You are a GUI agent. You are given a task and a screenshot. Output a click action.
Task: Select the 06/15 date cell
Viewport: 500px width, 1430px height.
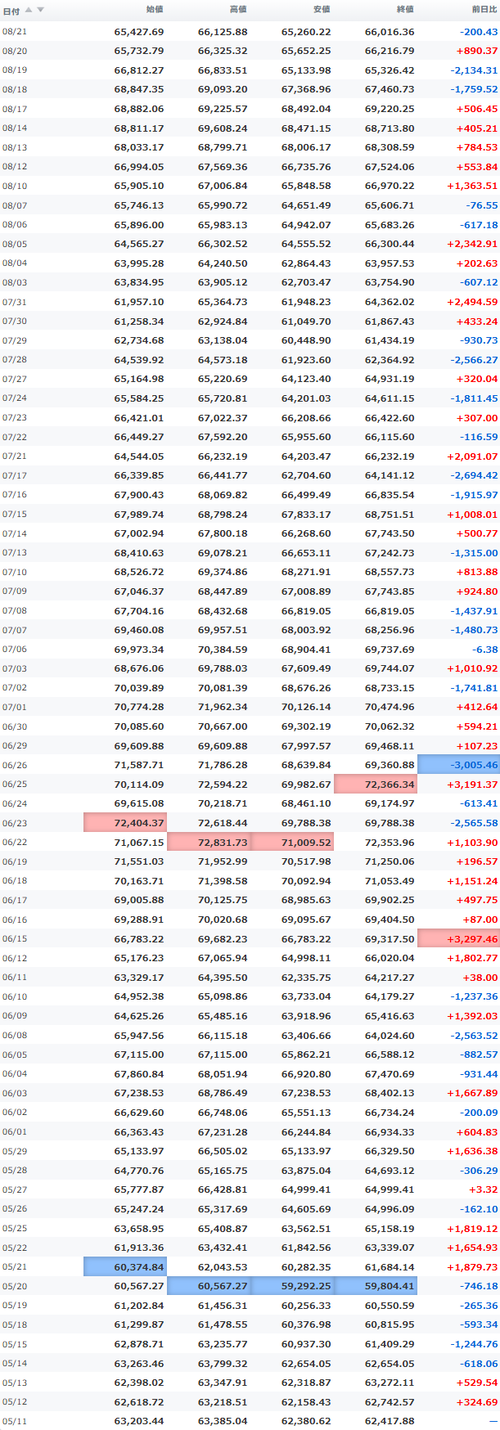(15, 938)
